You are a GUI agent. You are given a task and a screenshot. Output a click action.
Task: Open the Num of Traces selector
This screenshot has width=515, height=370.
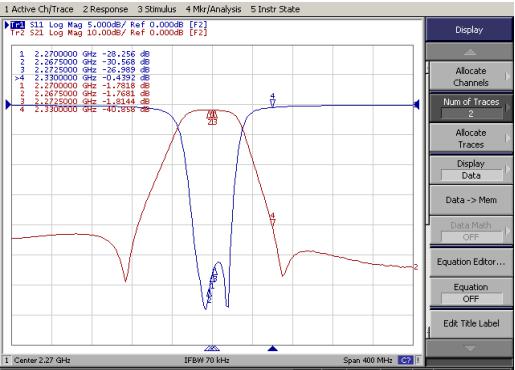click(471, 108)
